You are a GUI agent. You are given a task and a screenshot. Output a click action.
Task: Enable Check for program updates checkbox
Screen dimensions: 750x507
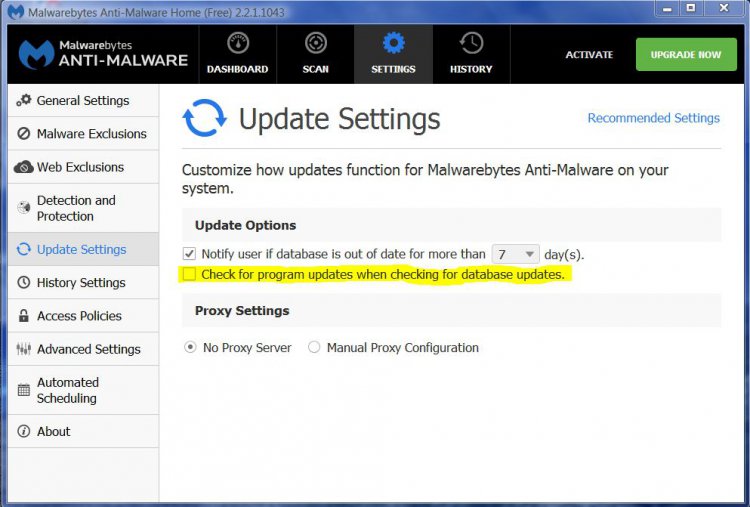point(189,274)
